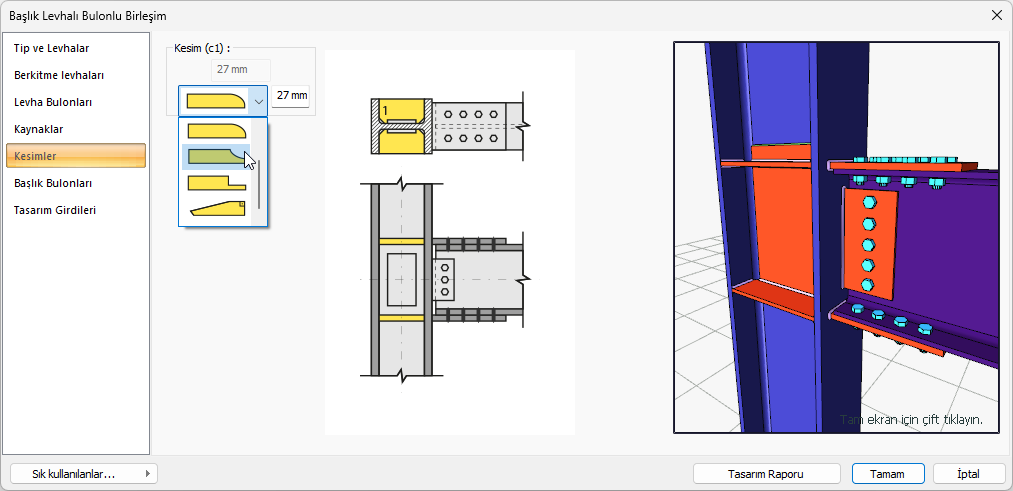Open Tasarım Girdileri section
Viewport: 1013px width, 491px height.
[x=55, y=210]
